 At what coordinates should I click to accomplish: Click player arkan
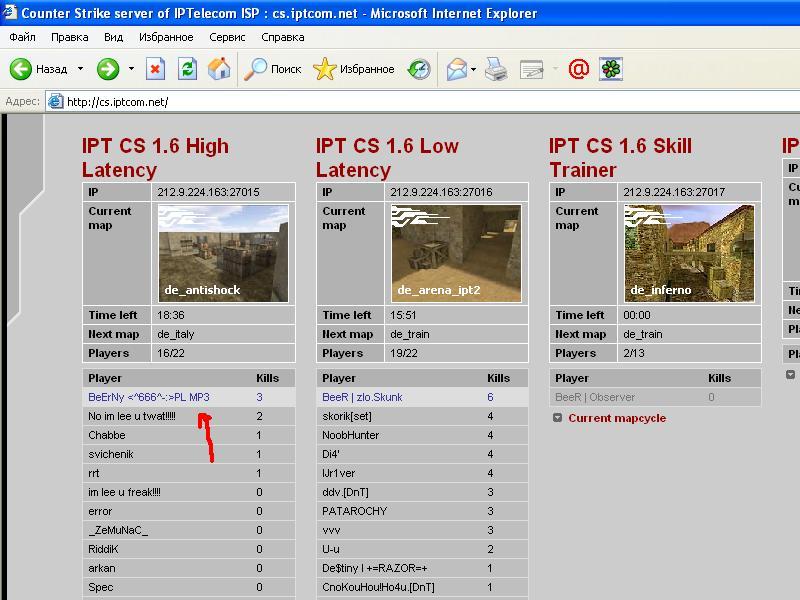click(x=102, y=568)
